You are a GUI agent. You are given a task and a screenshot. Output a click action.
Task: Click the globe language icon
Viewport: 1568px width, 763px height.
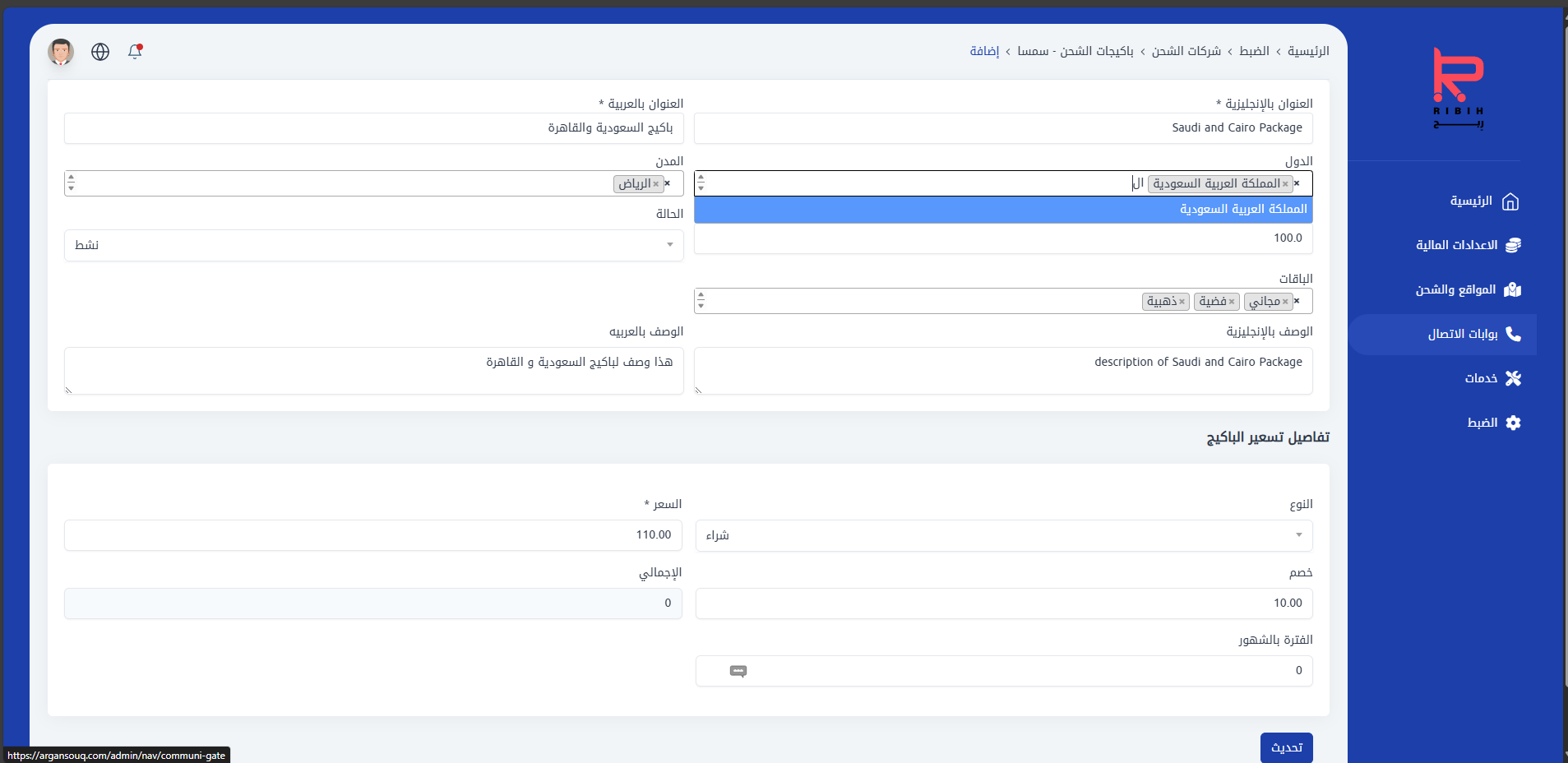[100, 52]
